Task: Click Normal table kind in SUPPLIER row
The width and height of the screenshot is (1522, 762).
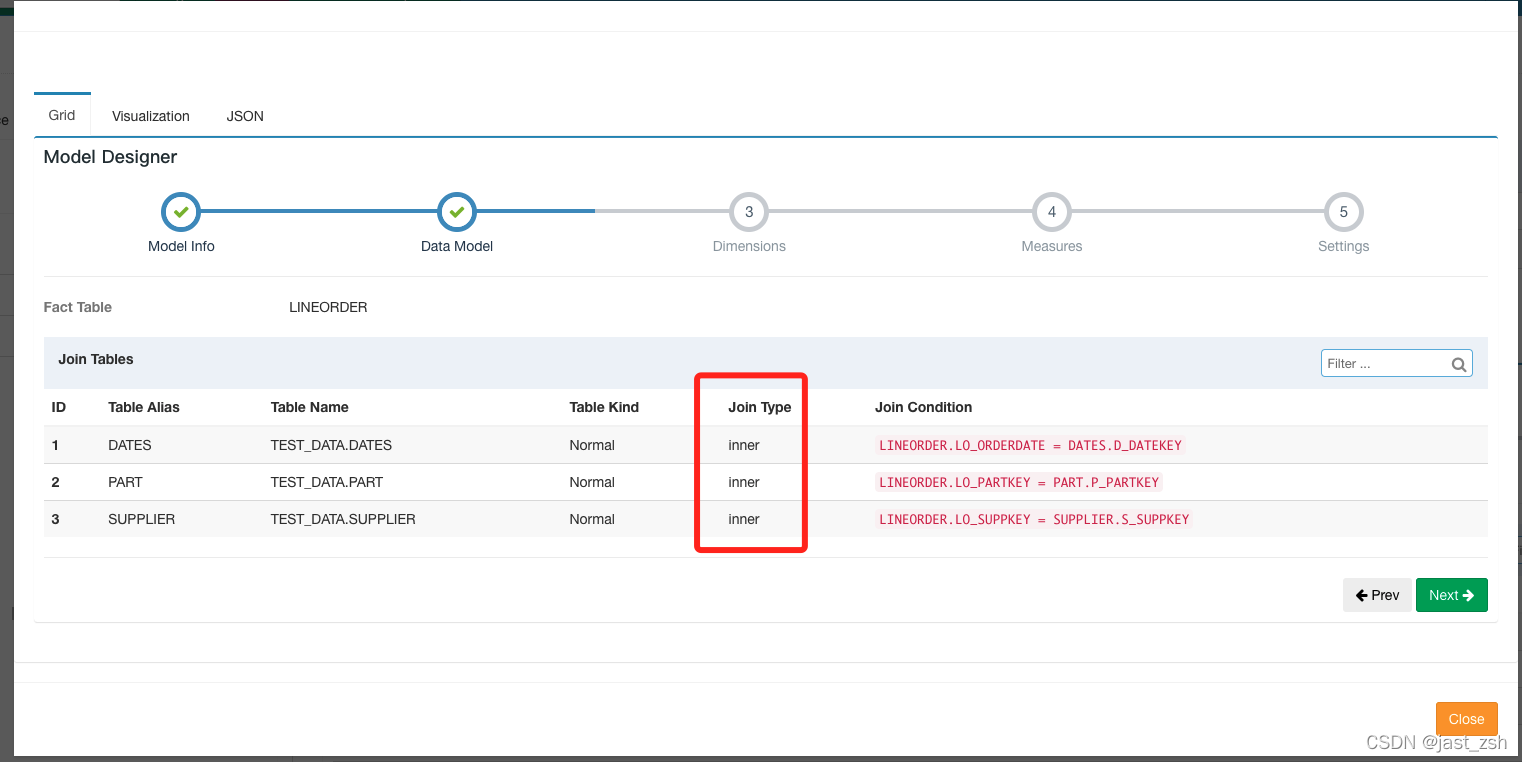Action: click(592, 519)
